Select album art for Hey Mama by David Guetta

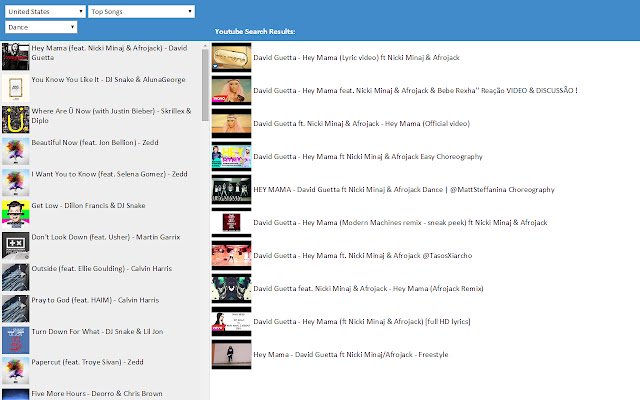coord(16,56)
